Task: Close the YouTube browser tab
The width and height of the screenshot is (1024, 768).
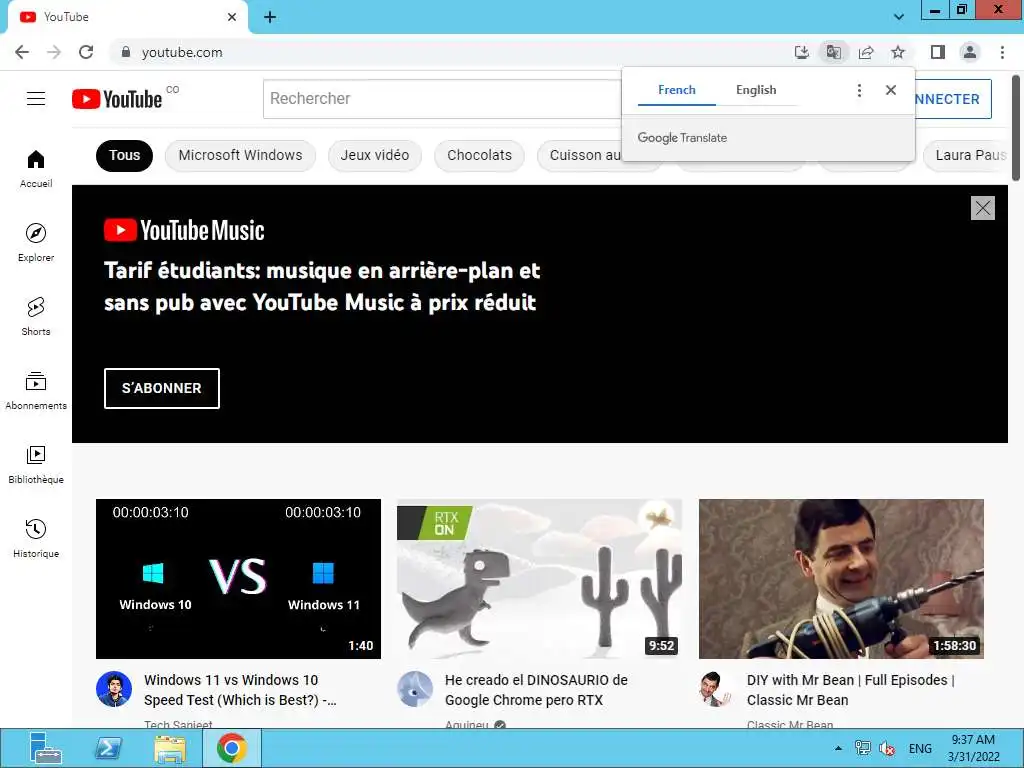Action: tap(232, 17)
